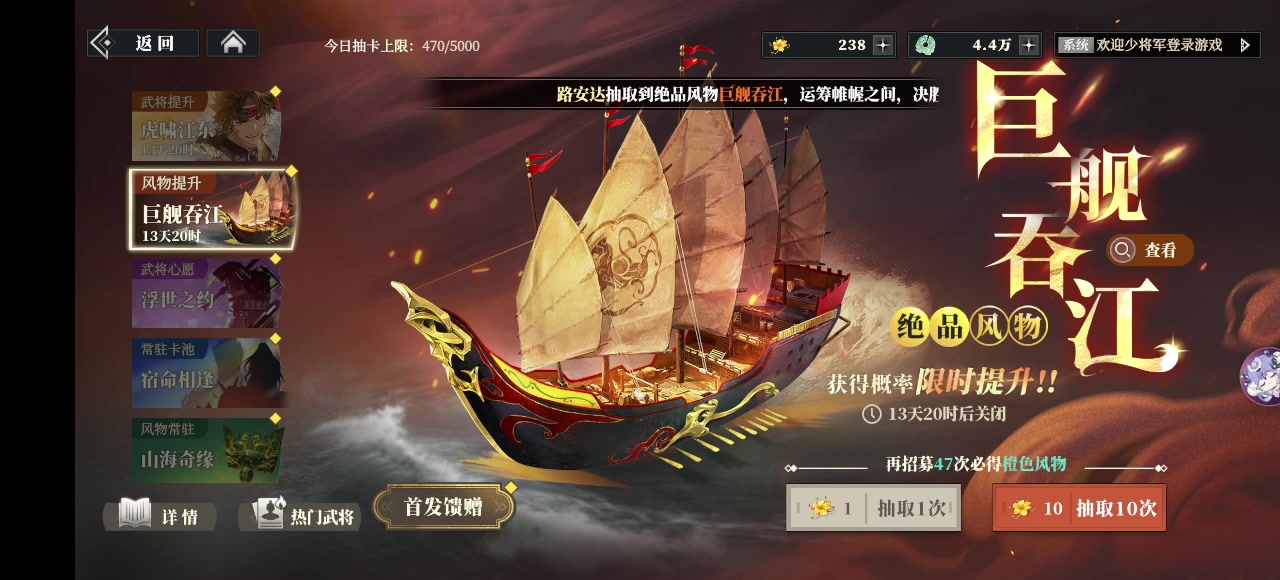Tap the home house icon
The image size is (1280, 580).
[233, 43]
